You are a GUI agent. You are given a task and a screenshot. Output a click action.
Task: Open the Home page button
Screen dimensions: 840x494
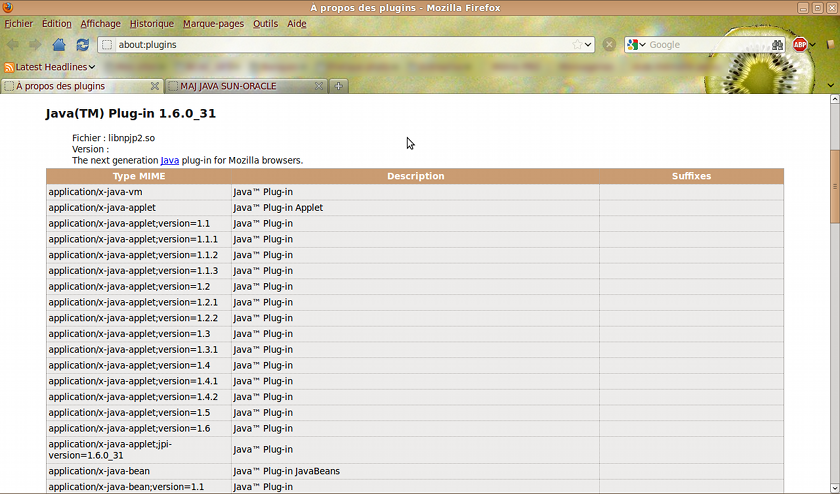[59, 45]
